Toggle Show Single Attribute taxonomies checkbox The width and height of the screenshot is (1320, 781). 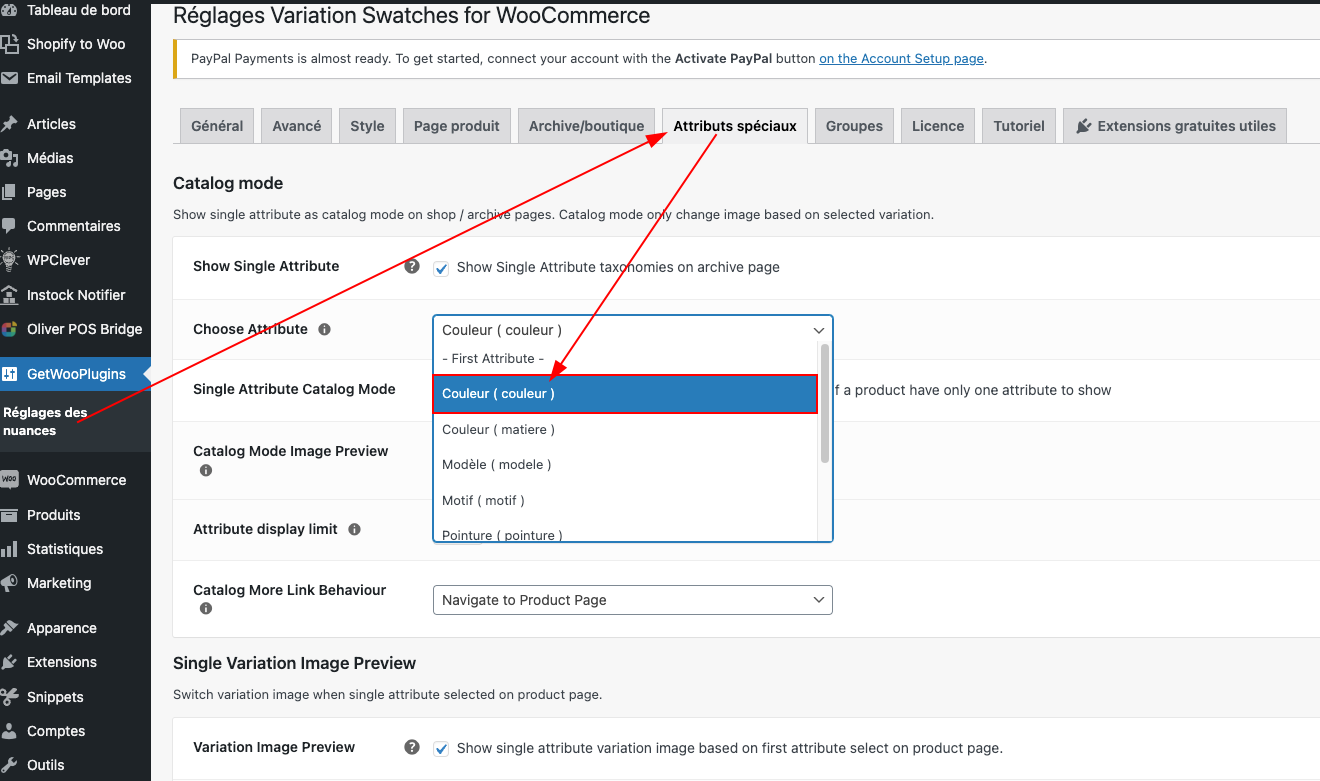click(441, 268)
